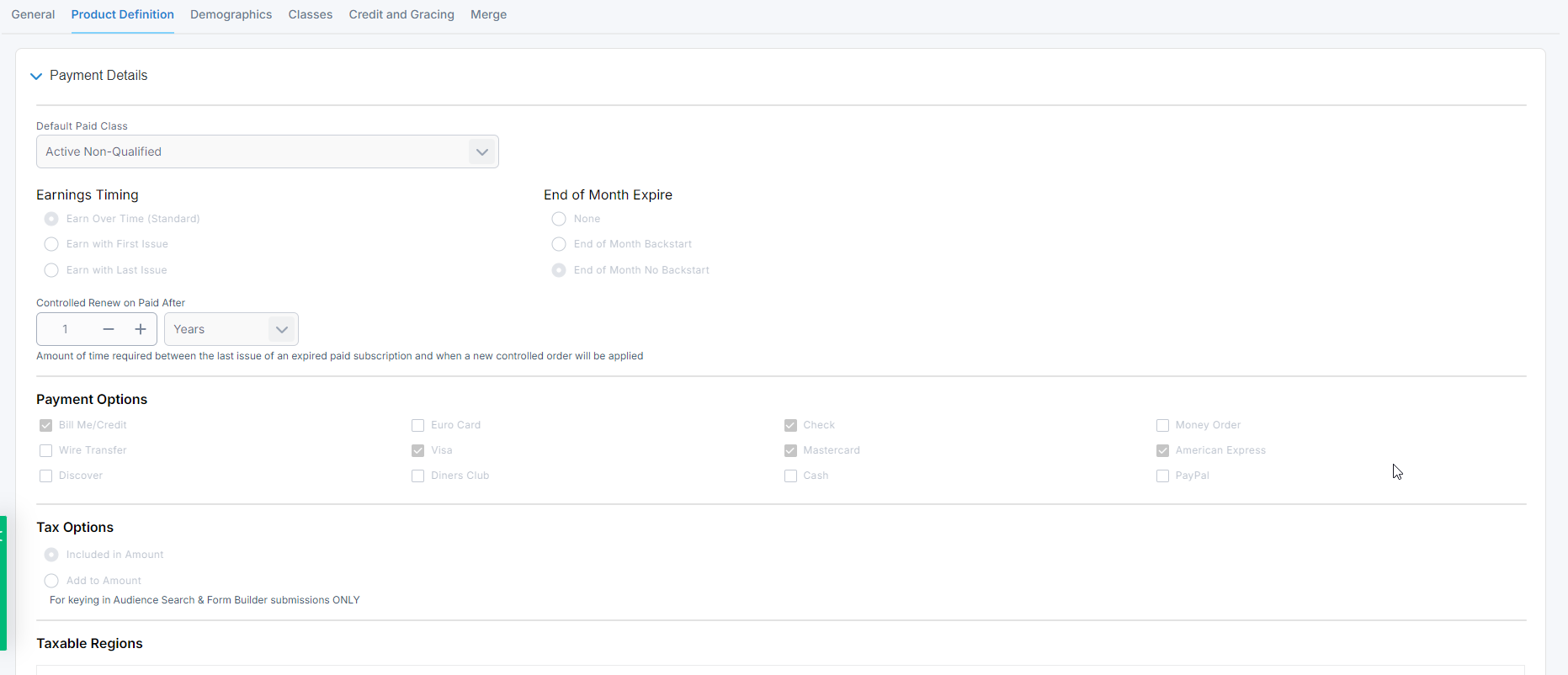Click the Controlled Renew number input field
This screenshot has height=675, width=1568.
66,329
